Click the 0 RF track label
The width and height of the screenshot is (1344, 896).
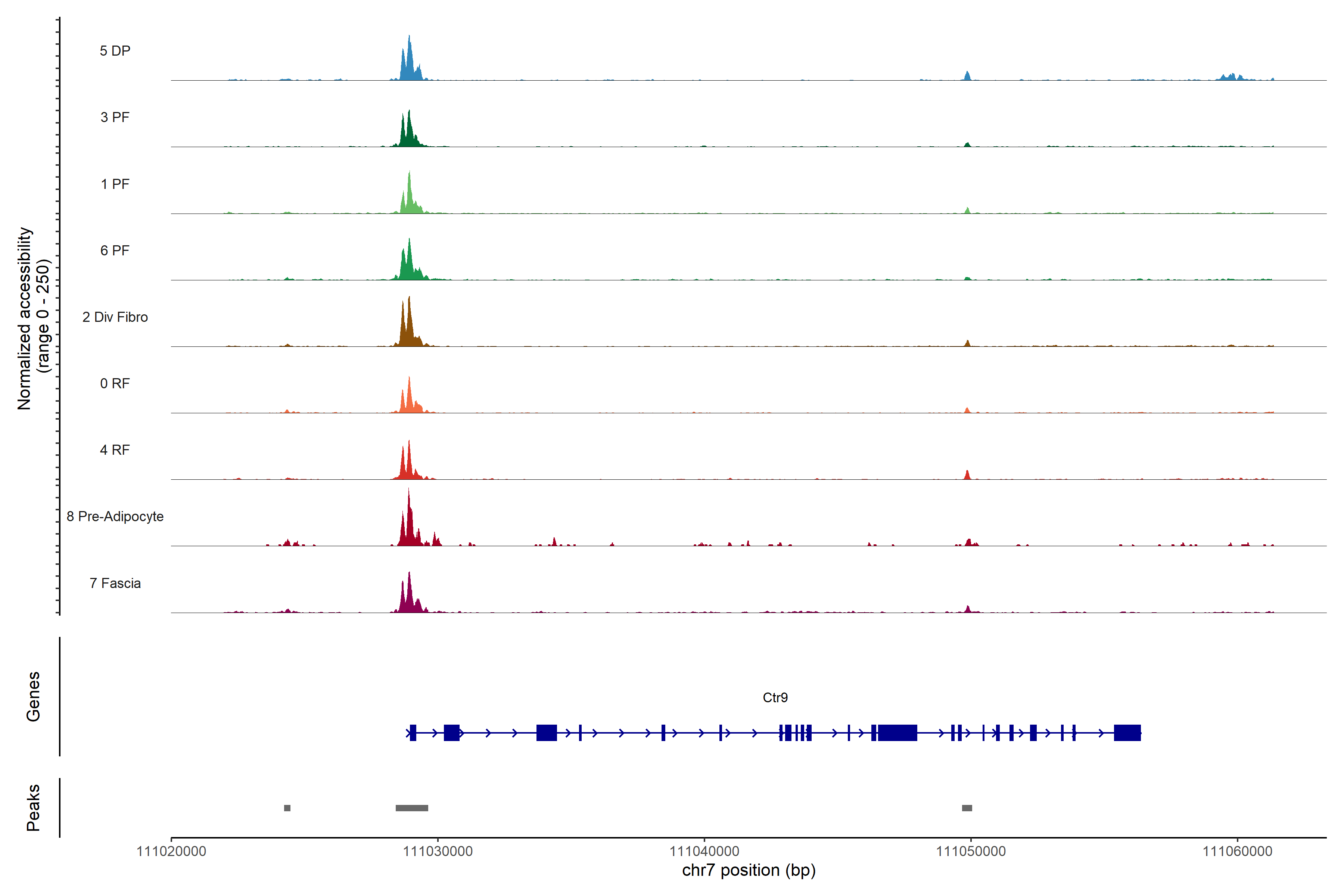(x=115, y=383)
